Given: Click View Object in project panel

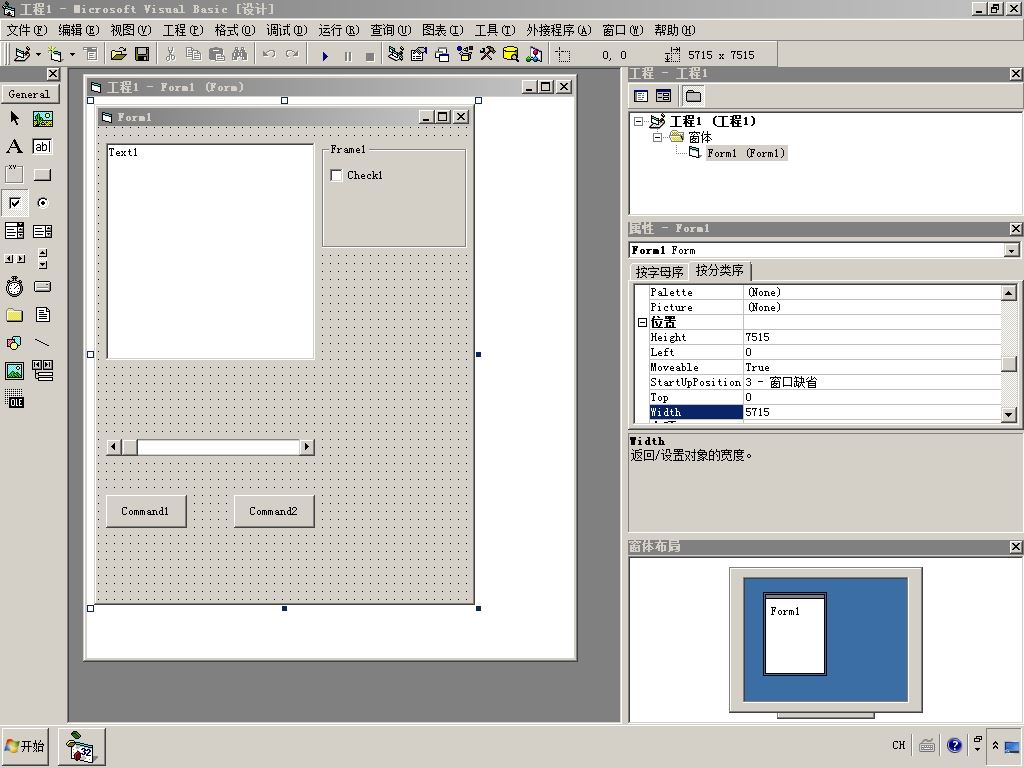Looking at the screenshot, I should (664, 96).
